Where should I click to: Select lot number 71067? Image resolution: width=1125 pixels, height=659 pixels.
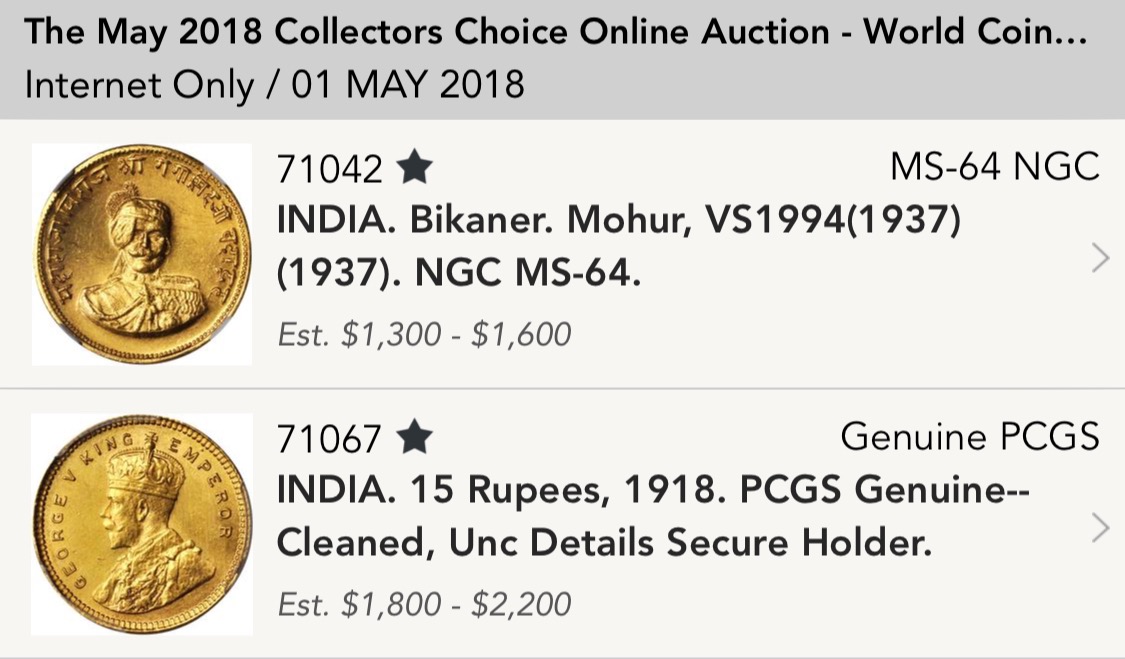(330, 438)
